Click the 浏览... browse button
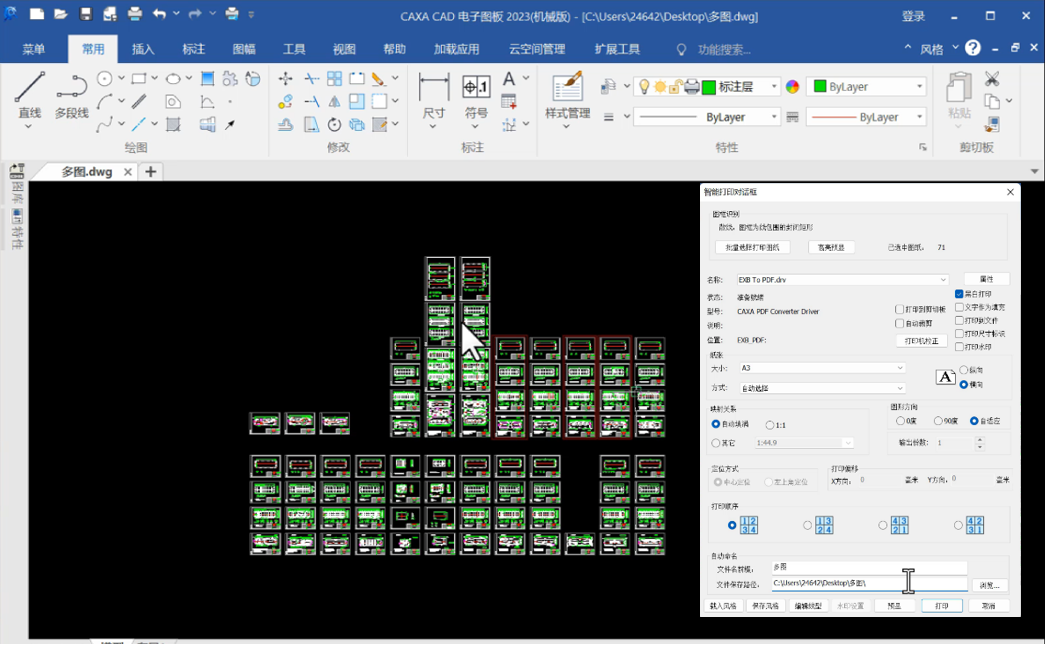This screenshot has width=1045, height=645. [989, 585]
